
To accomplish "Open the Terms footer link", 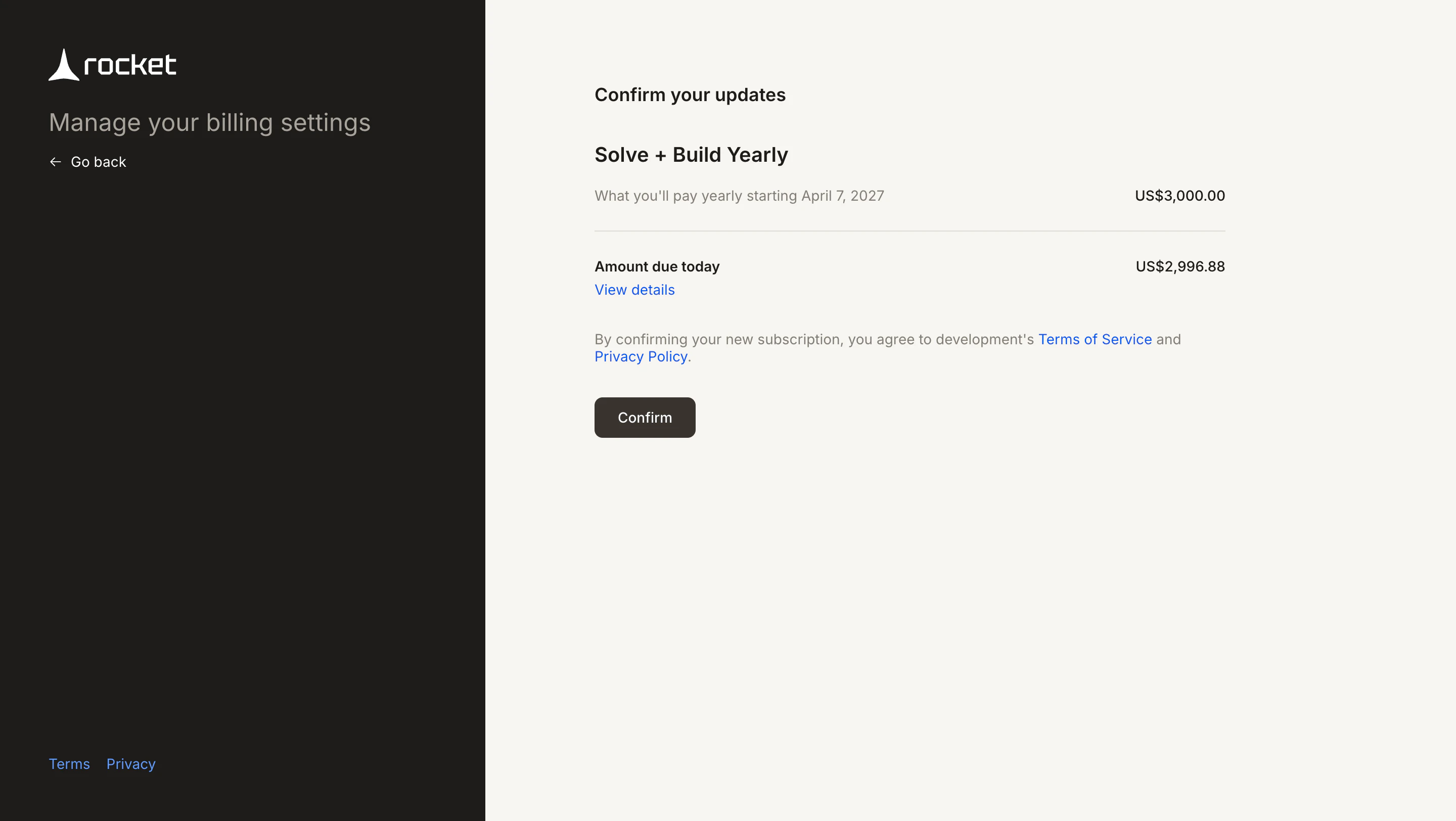I will point(69,763).
